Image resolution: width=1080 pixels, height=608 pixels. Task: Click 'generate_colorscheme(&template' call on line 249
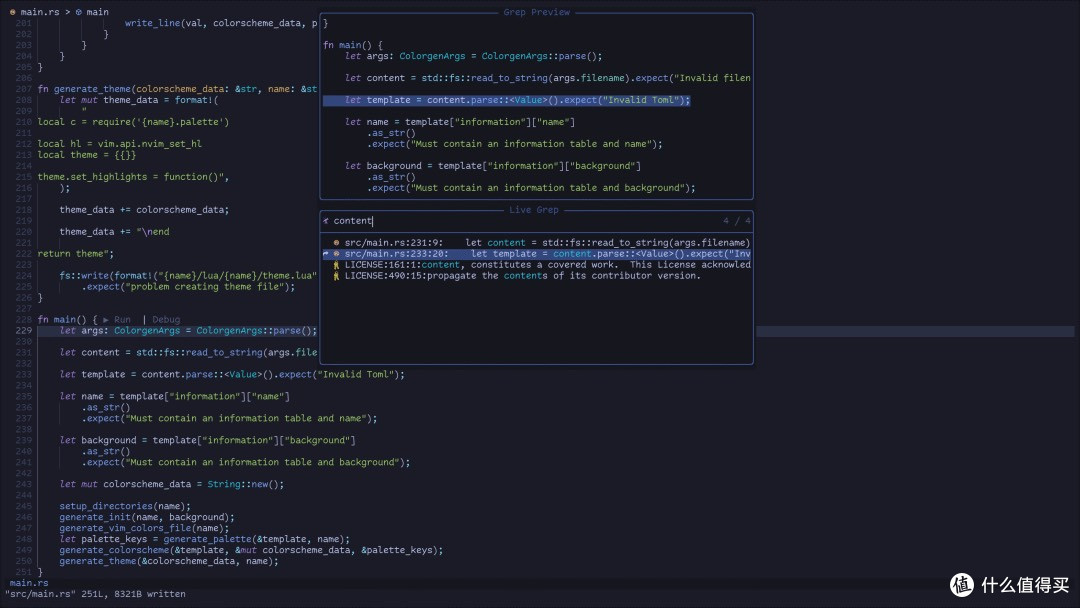(x=251, y=550)
